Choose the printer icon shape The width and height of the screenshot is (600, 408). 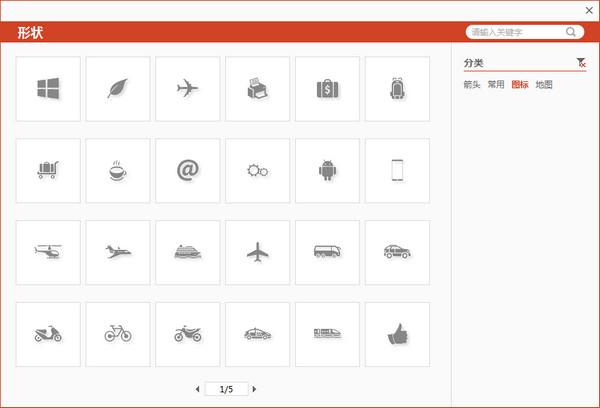[257, 89]
